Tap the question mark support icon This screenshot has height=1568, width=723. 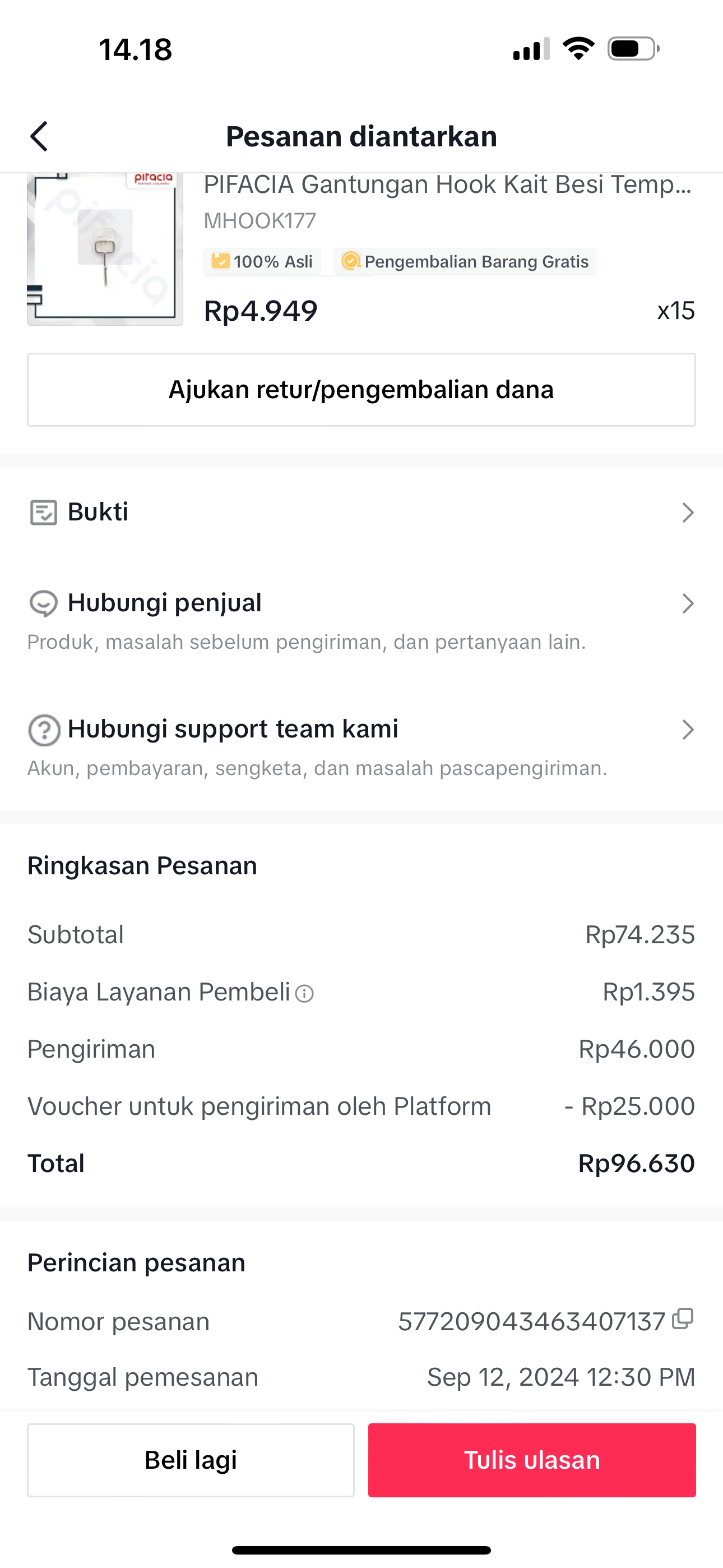[44, 730]
